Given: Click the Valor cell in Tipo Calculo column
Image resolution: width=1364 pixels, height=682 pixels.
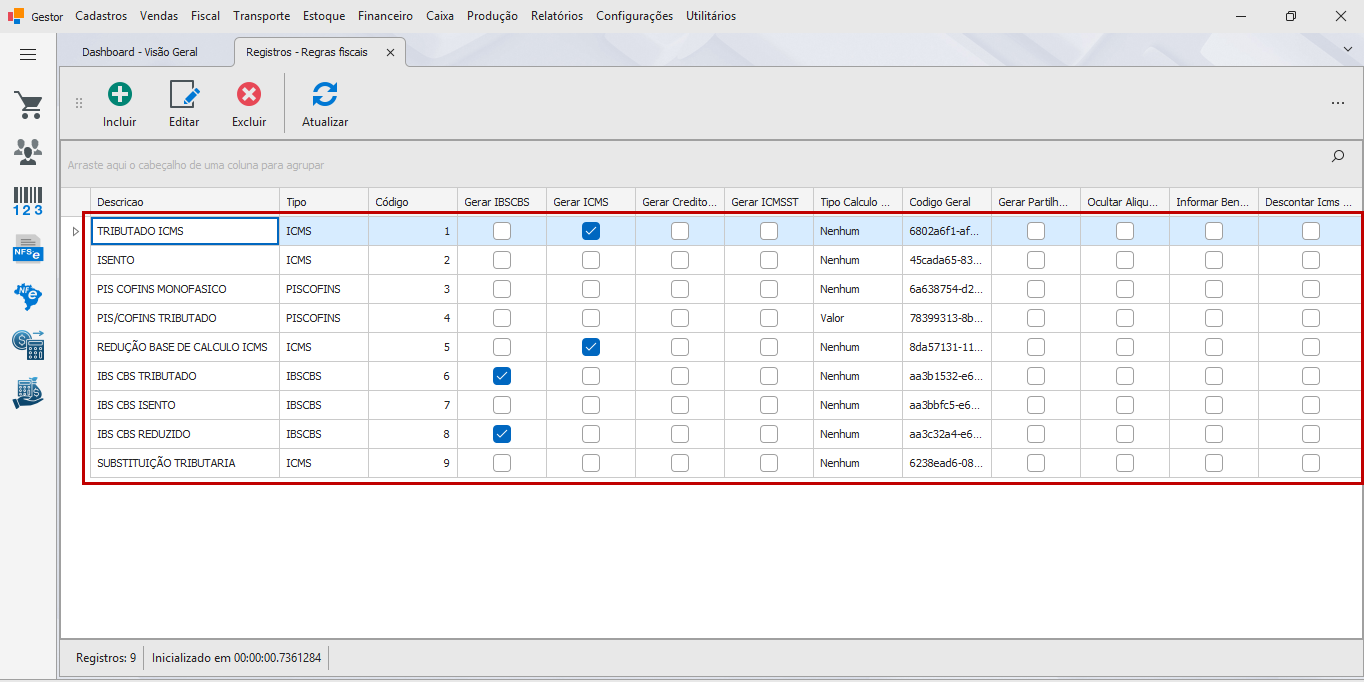Looking at the screenshot, I should [x=858, y=318].
